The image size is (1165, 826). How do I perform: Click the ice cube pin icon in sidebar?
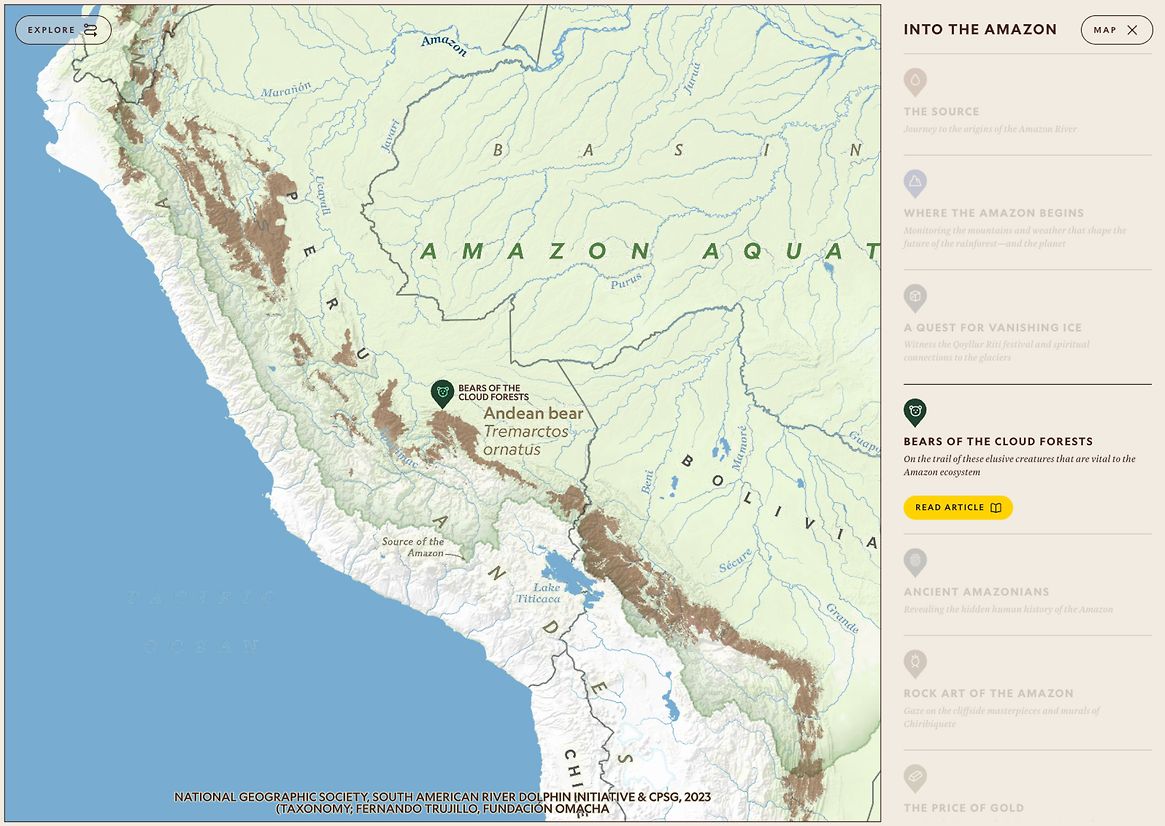[x=914, y=297]
